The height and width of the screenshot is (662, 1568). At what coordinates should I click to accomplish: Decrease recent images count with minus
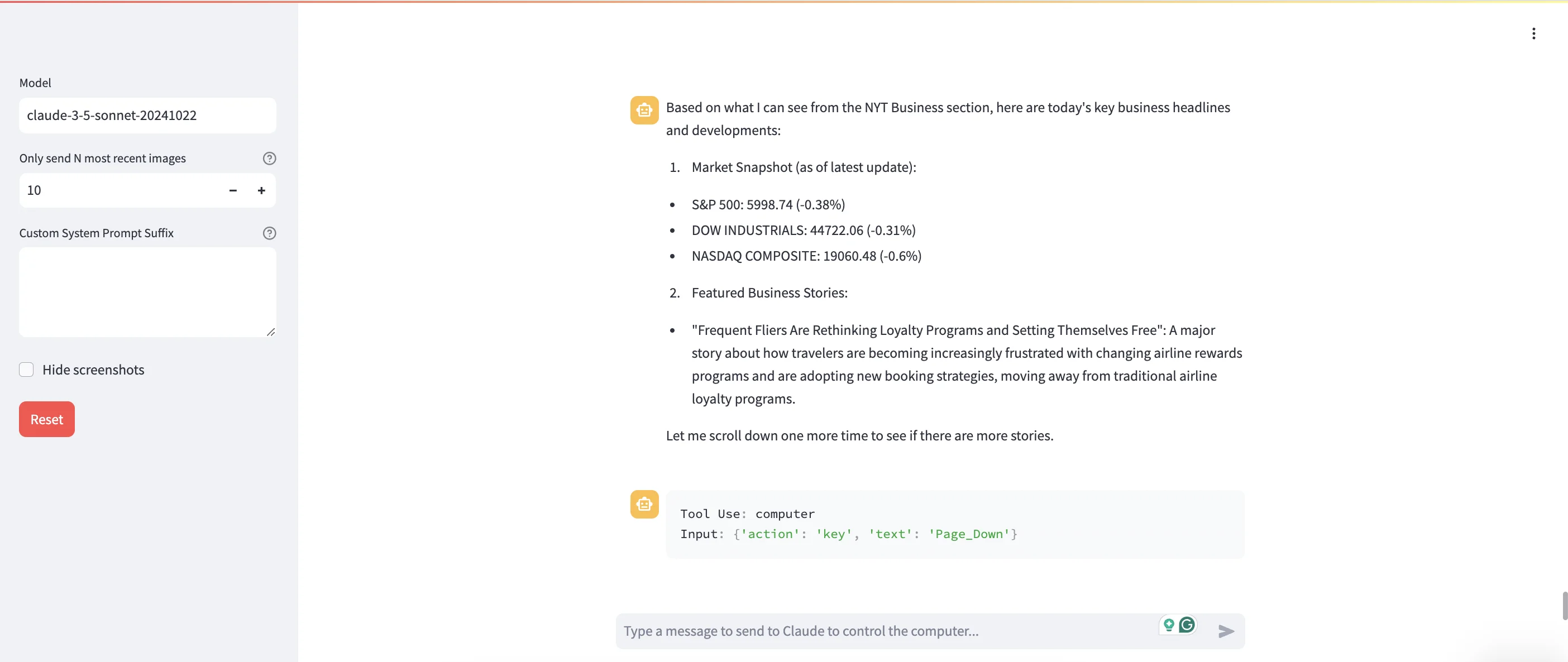pyautogui.click(x=232, y=190)
